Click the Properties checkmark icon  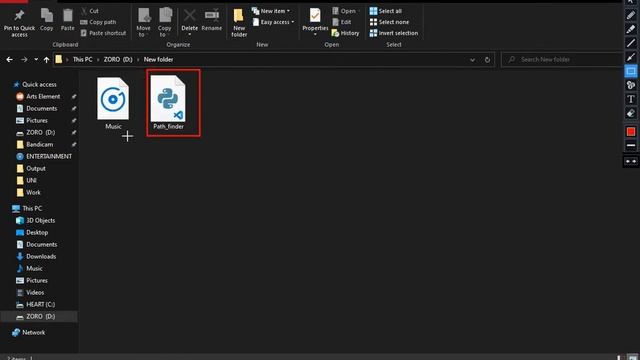[x=315, y=15]
